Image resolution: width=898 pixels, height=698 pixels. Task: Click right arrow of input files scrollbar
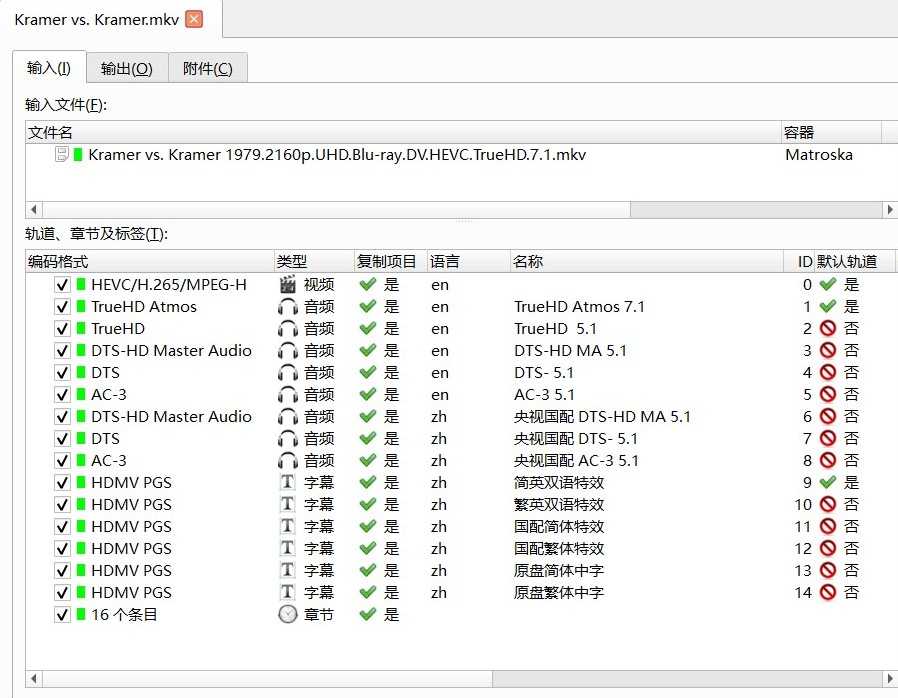pyautogui.click(x=890, y=209)
